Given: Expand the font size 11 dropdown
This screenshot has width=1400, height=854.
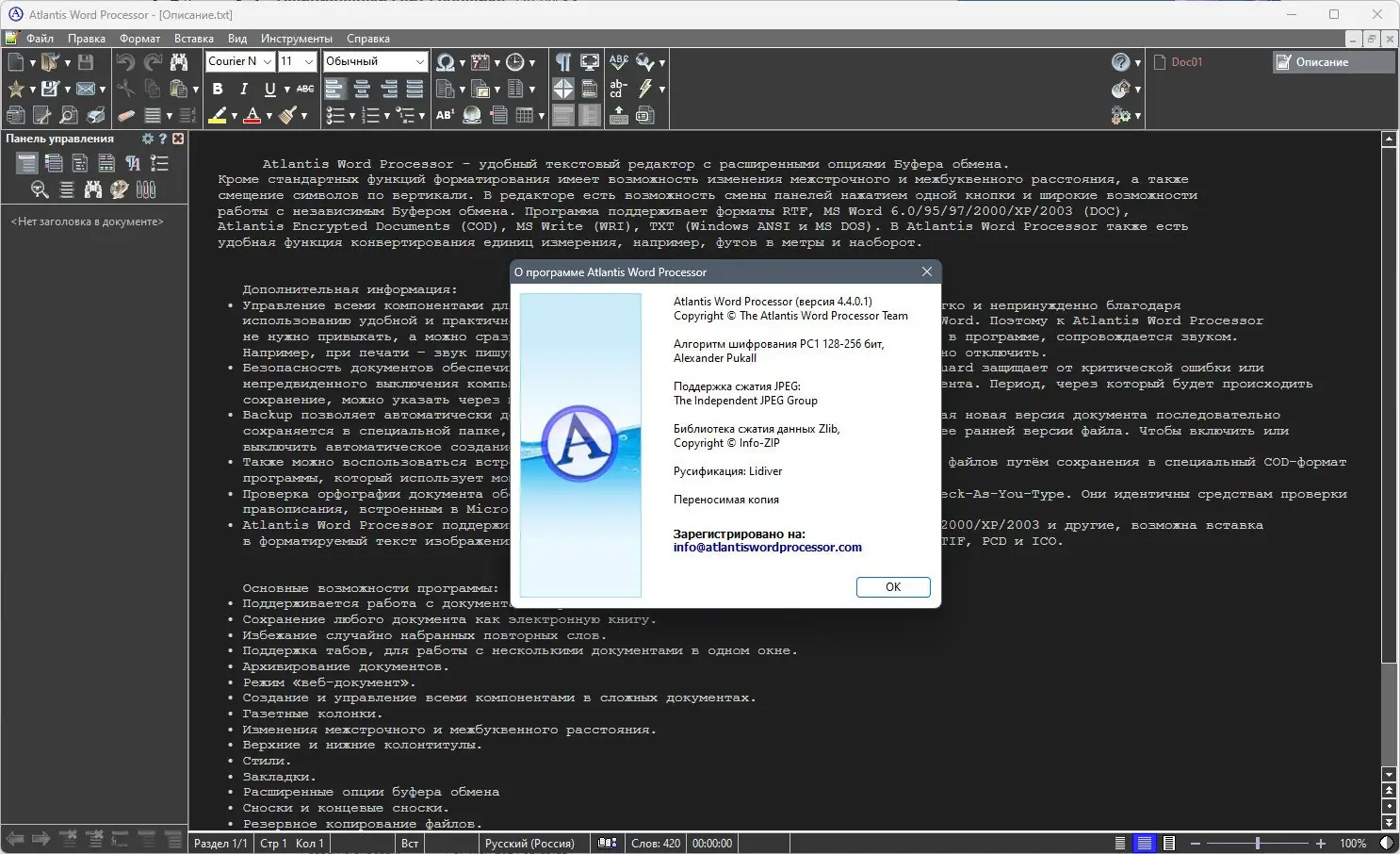Looking at the screenshot, I should tap(297, 61).
